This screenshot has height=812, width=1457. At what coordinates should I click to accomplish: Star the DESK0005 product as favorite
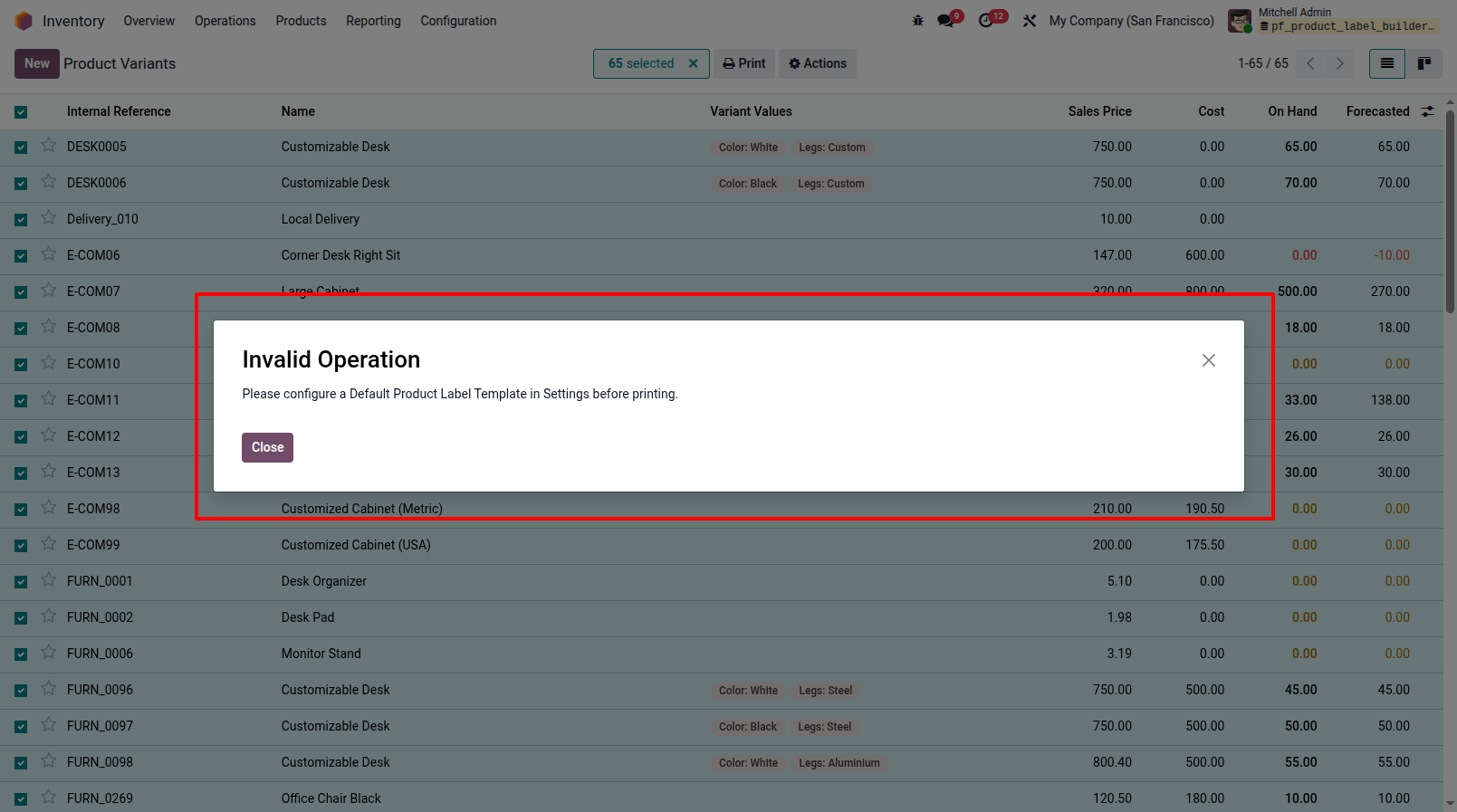click(x=49, y=146)
